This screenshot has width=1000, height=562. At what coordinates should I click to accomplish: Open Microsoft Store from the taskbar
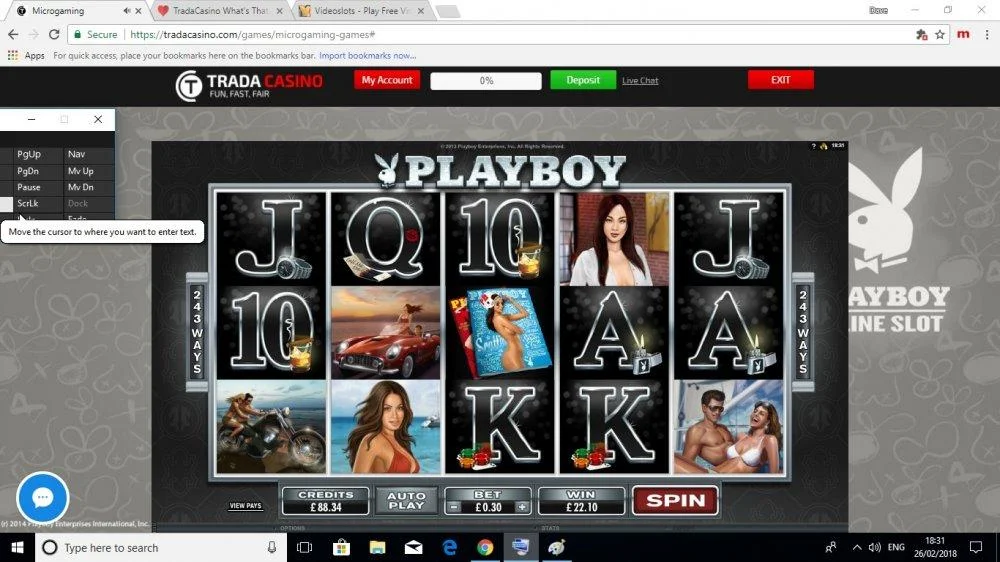point(341,547)
